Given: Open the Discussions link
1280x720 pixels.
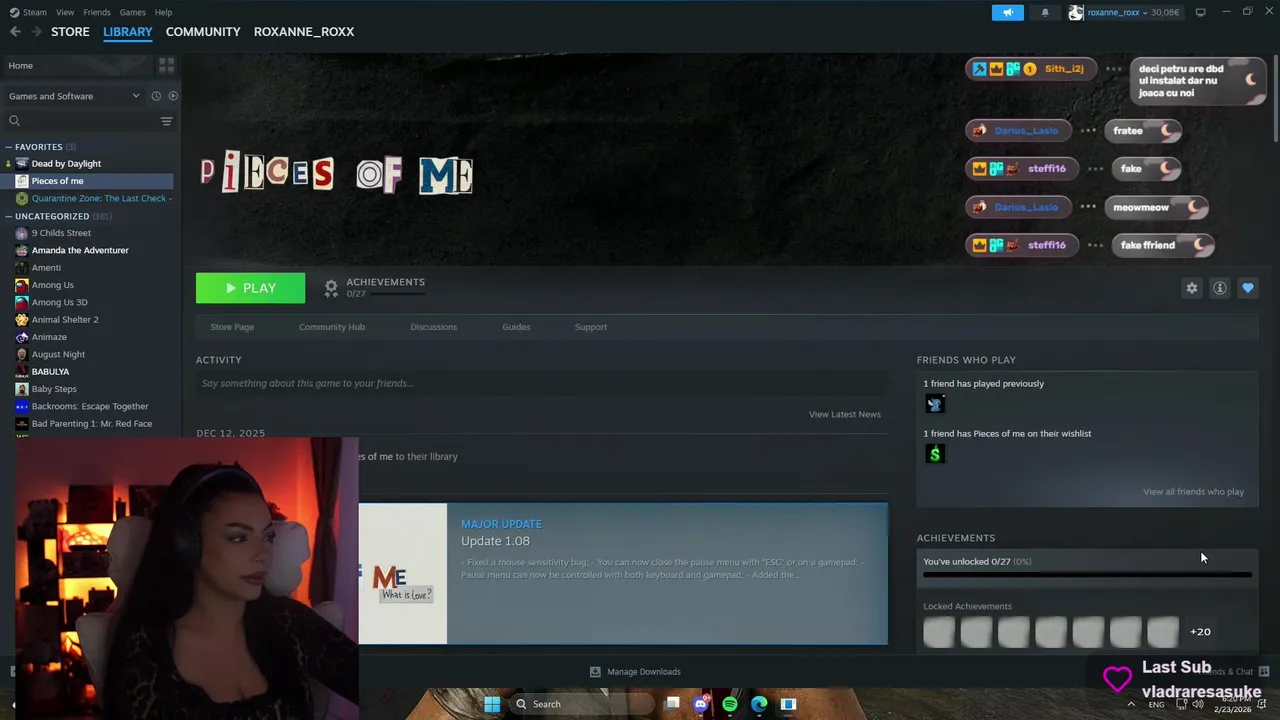Looking at the screenshot, I should tap(433, 327).
